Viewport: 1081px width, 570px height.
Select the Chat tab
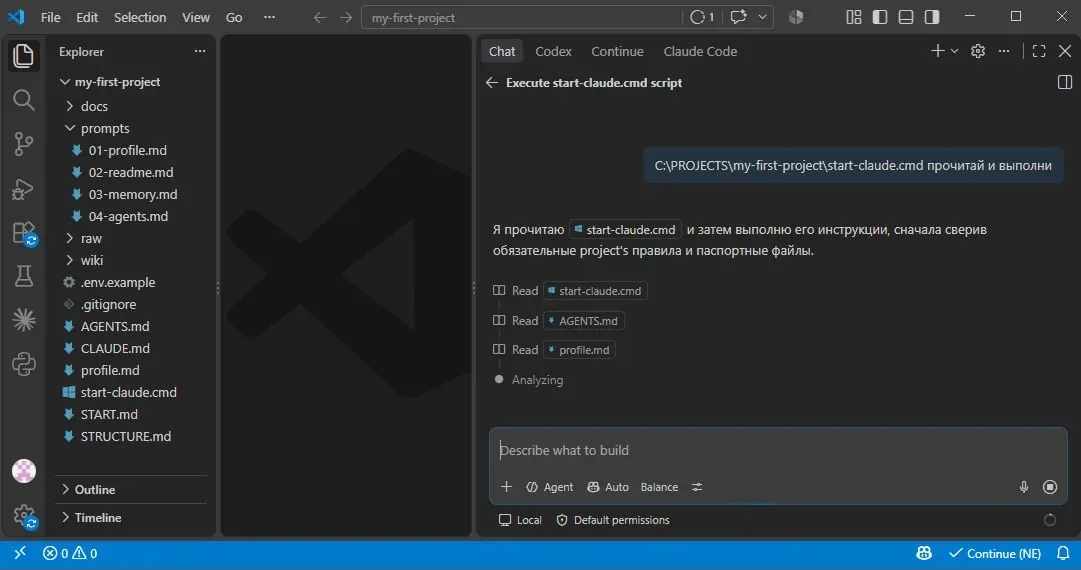[x=502, y=52]
